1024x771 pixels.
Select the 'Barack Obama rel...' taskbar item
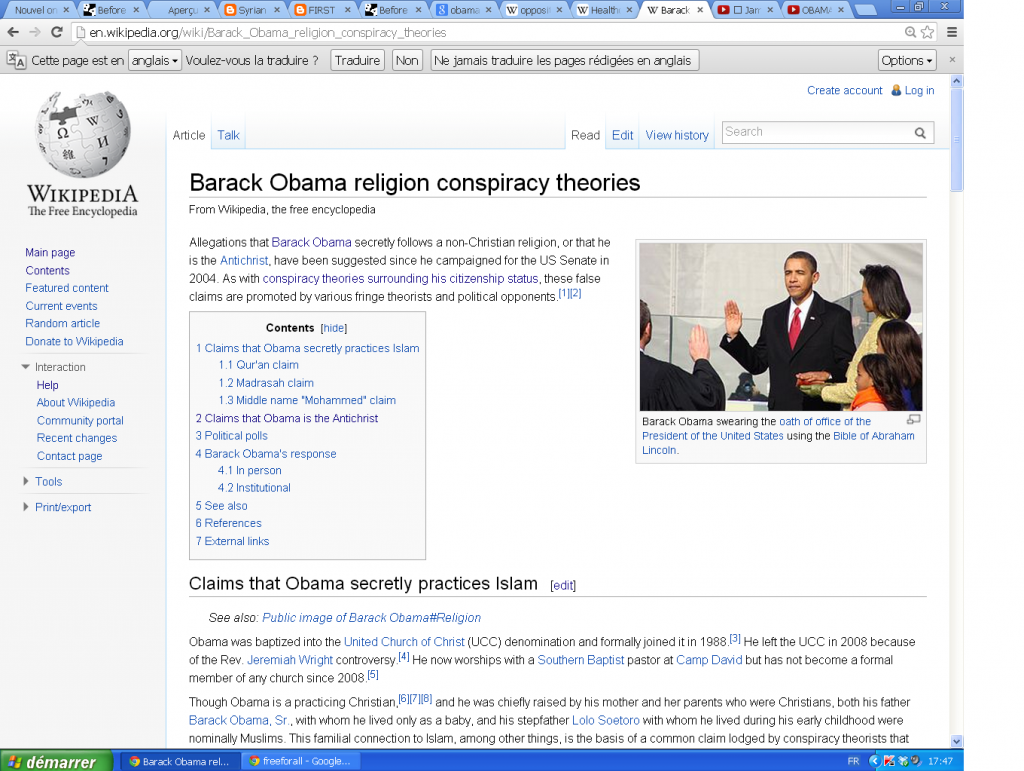coord(179,761)
